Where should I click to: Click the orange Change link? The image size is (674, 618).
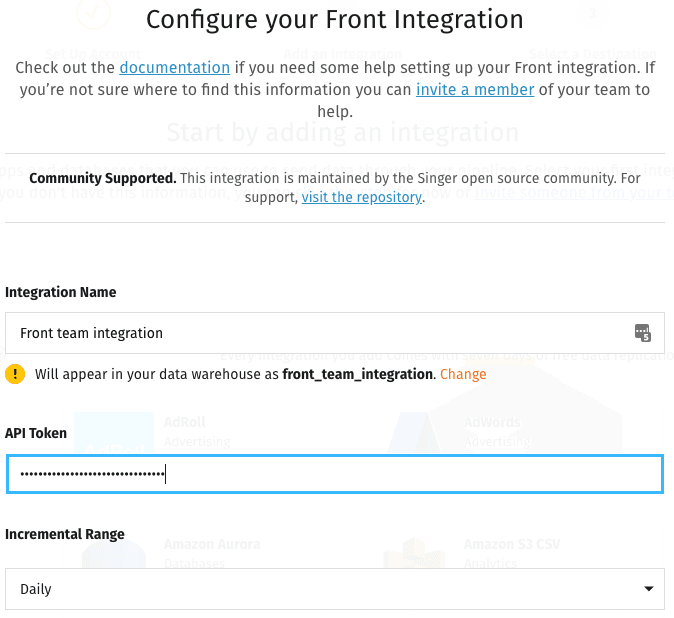(x=463, y=374)
